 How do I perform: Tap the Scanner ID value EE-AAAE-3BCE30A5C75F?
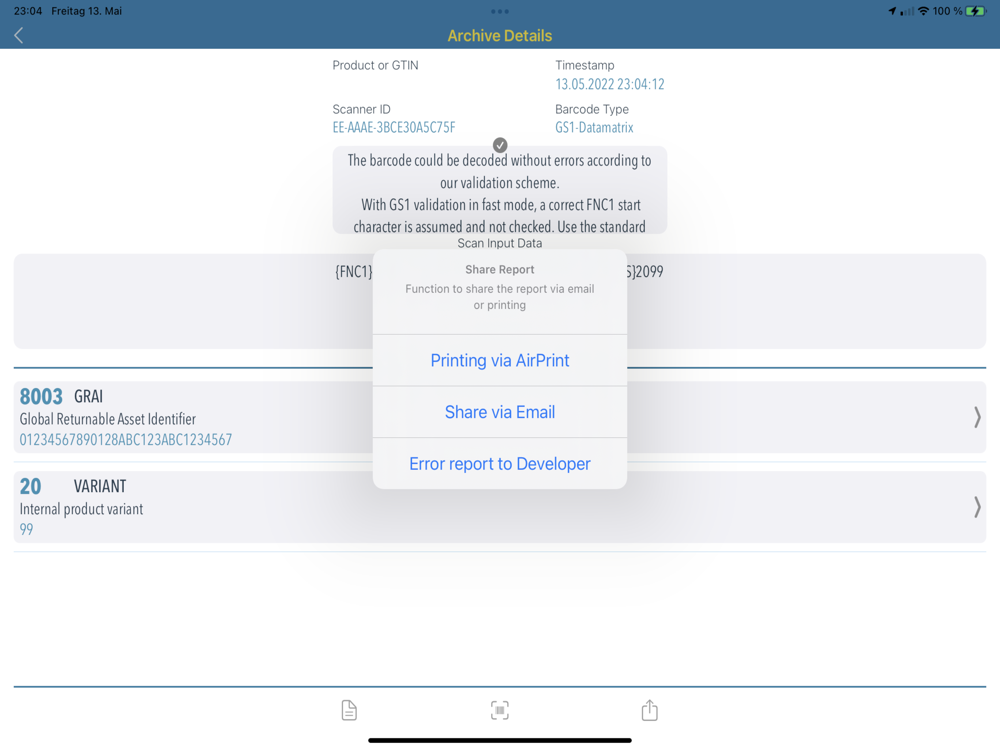pos(393,128)
